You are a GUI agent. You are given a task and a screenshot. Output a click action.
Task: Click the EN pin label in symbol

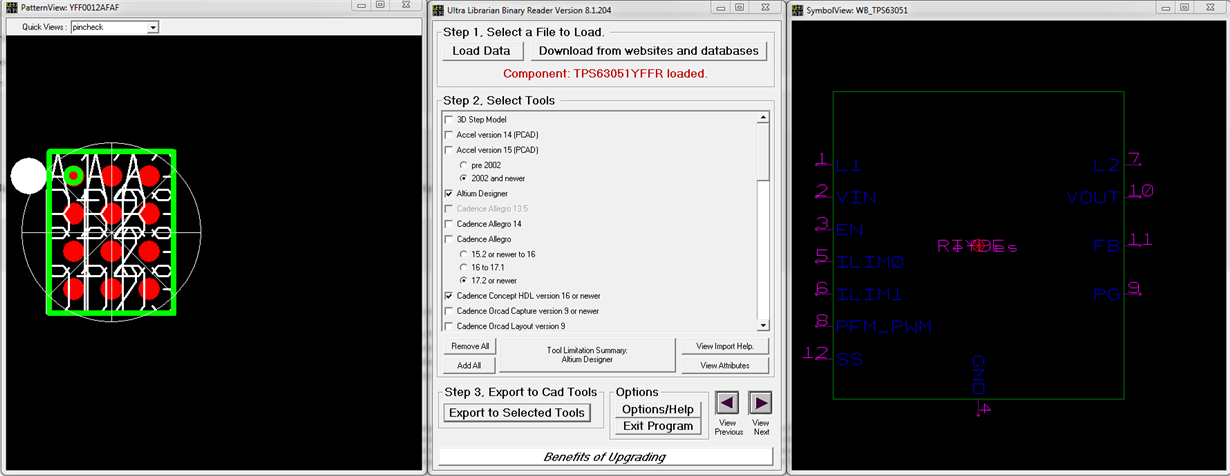[850, 230]
